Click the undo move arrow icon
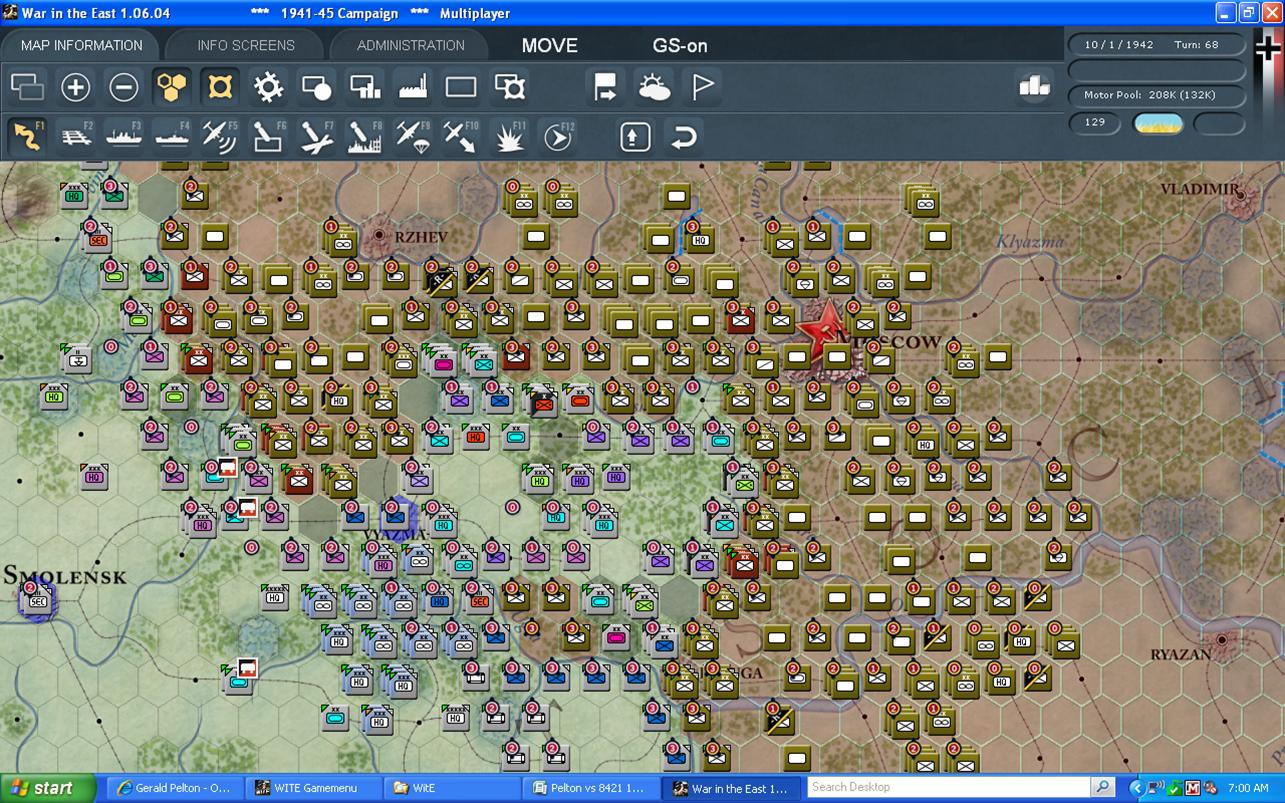 (x=683, y=136)
